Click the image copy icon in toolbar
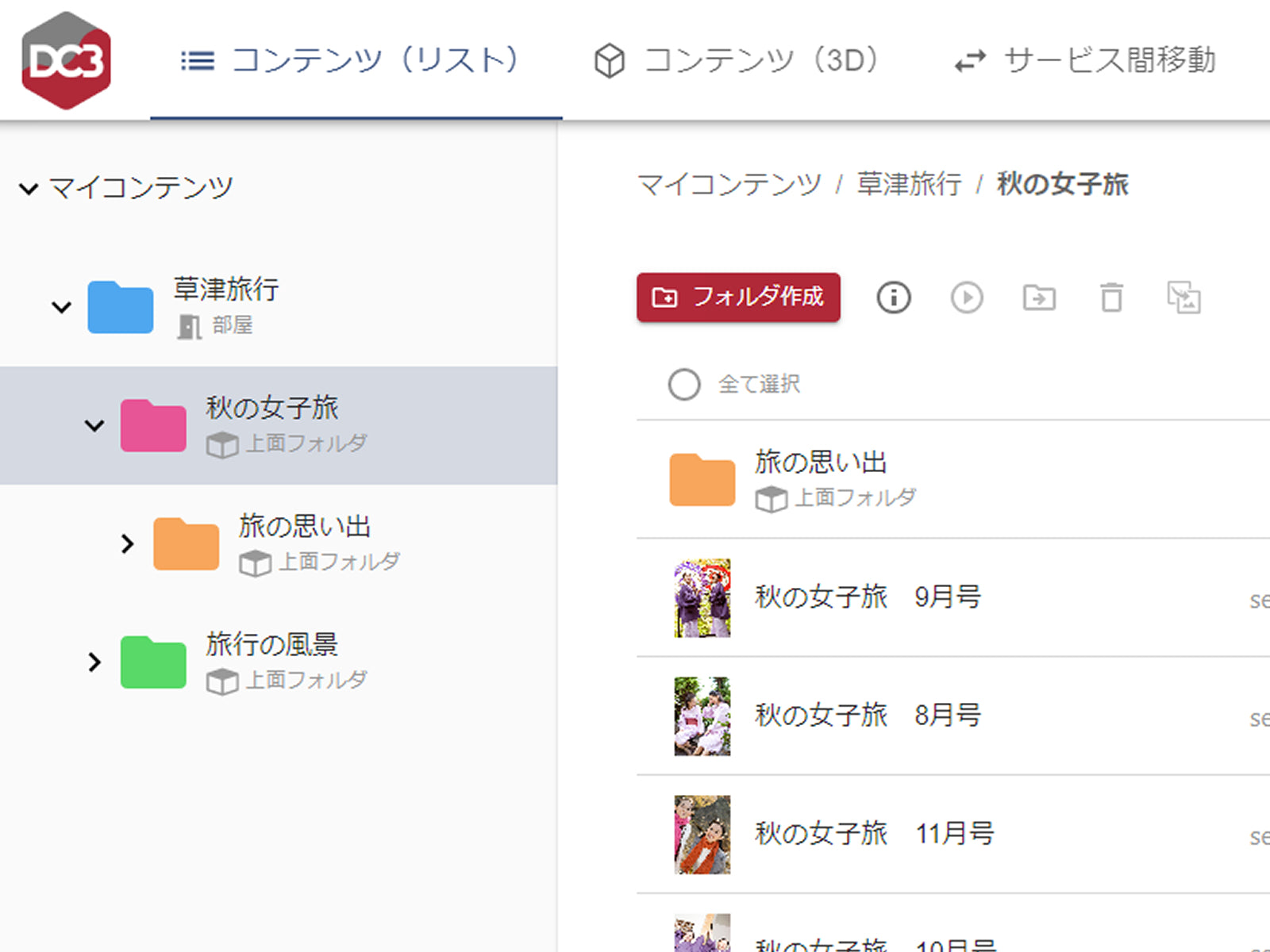Screen dimensions: 1270x952 coord(1183,298)
